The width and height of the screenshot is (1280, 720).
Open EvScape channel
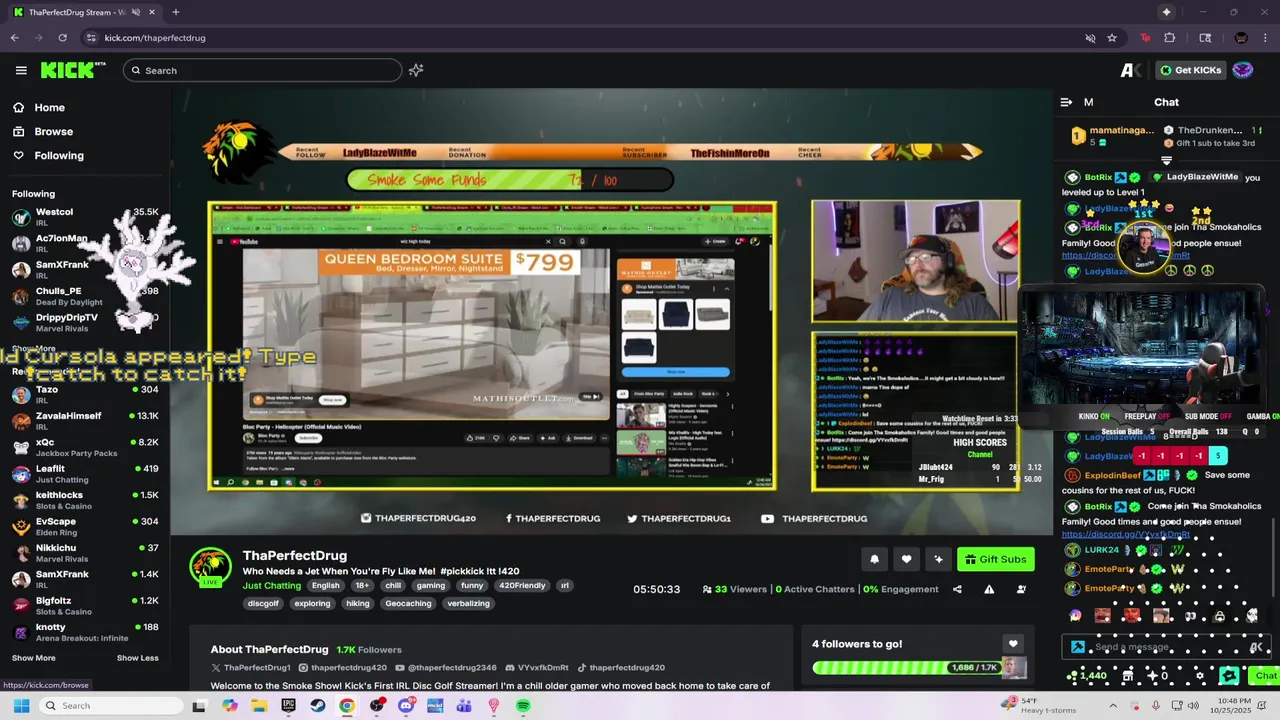coord(85,526)
